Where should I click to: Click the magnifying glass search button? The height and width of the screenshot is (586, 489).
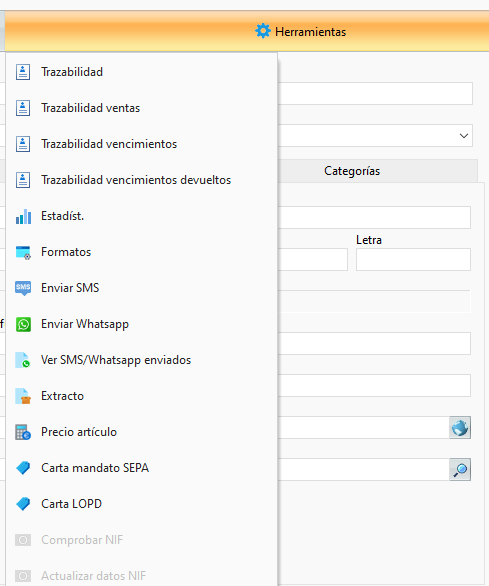pos(460,469)
